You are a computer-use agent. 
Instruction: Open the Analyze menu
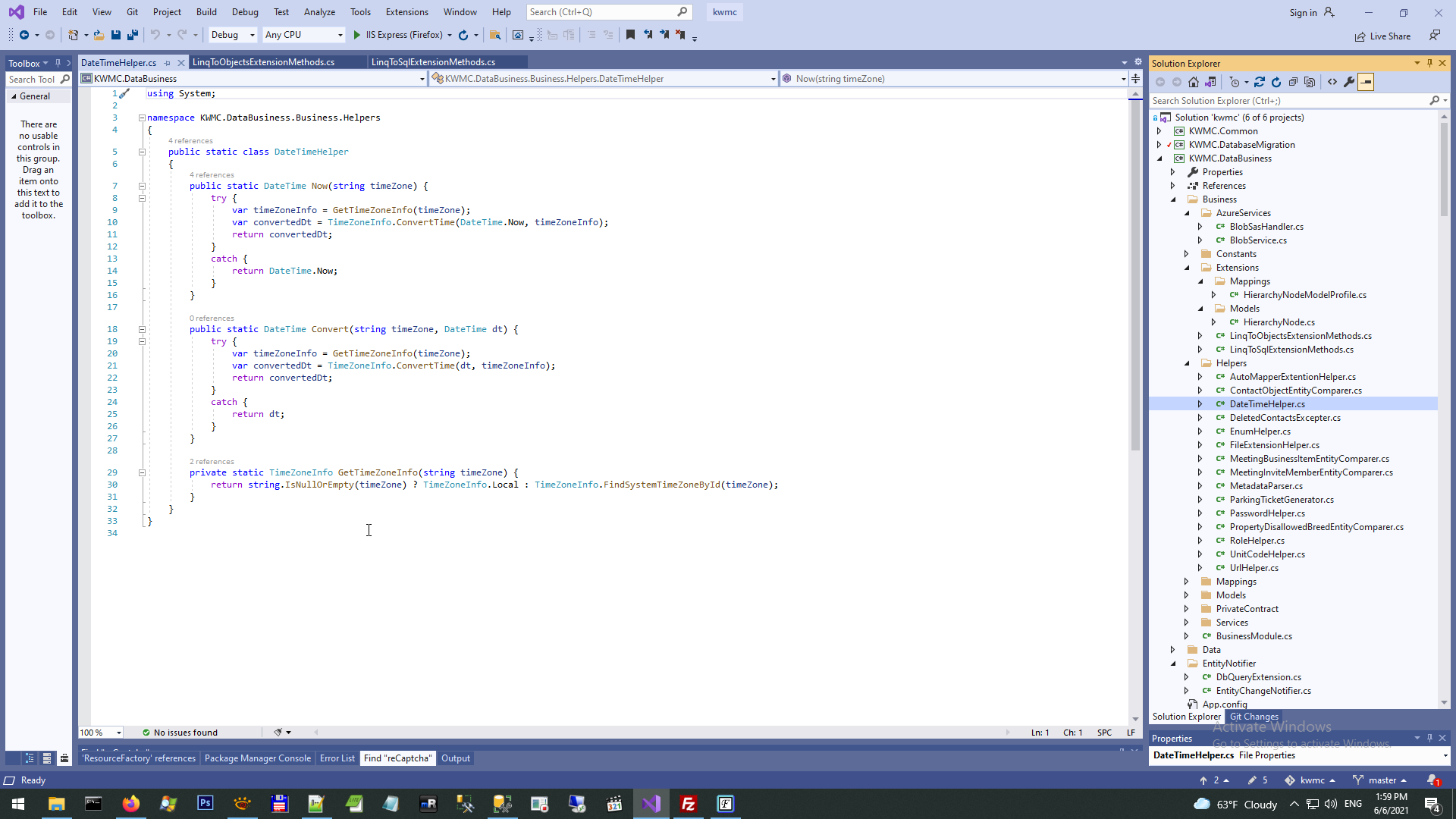pos(319,12)
